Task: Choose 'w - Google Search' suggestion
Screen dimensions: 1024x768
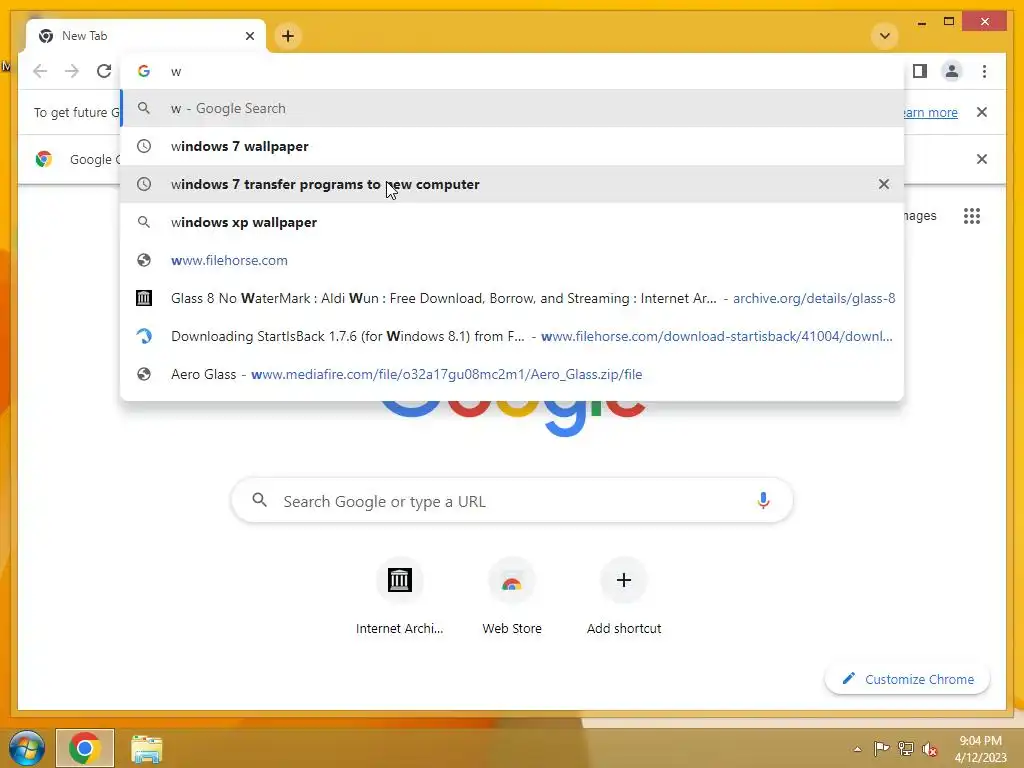Action: [x=513, y=108]
